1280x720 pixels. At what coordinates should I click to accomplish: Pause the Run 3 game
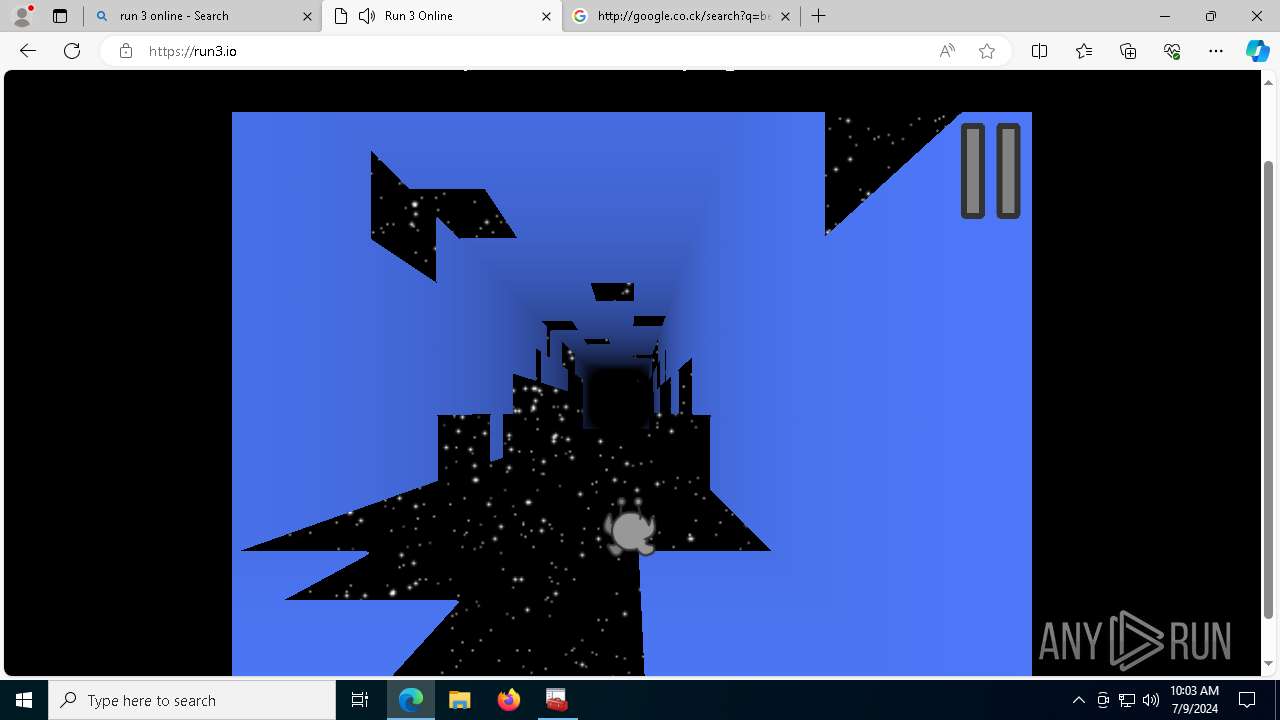[990, 171]
